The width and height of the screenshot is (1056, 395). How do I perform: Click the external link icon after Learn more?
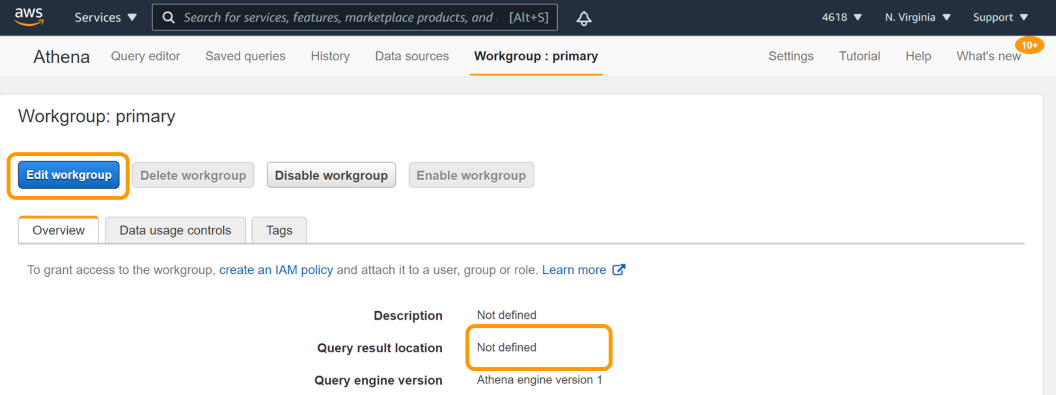pyautogui.click(x=618, y=270)
